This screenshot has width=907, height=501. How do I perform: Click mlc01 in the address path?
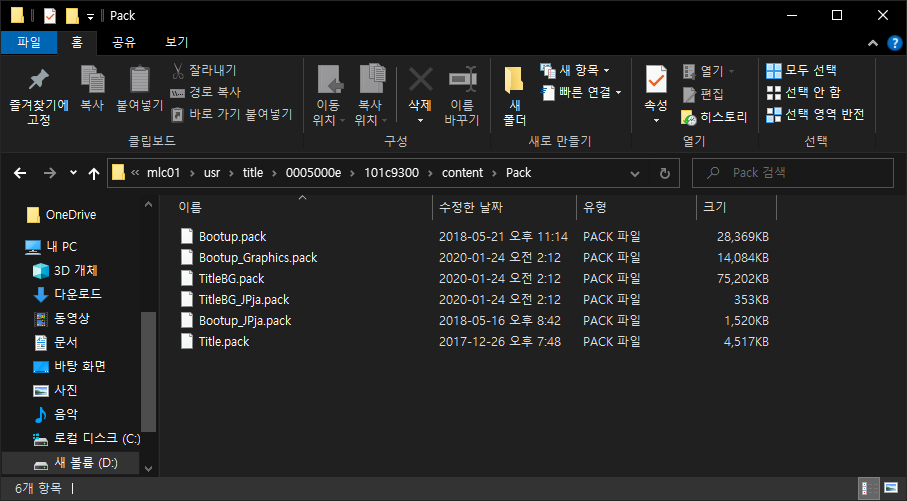163,173
